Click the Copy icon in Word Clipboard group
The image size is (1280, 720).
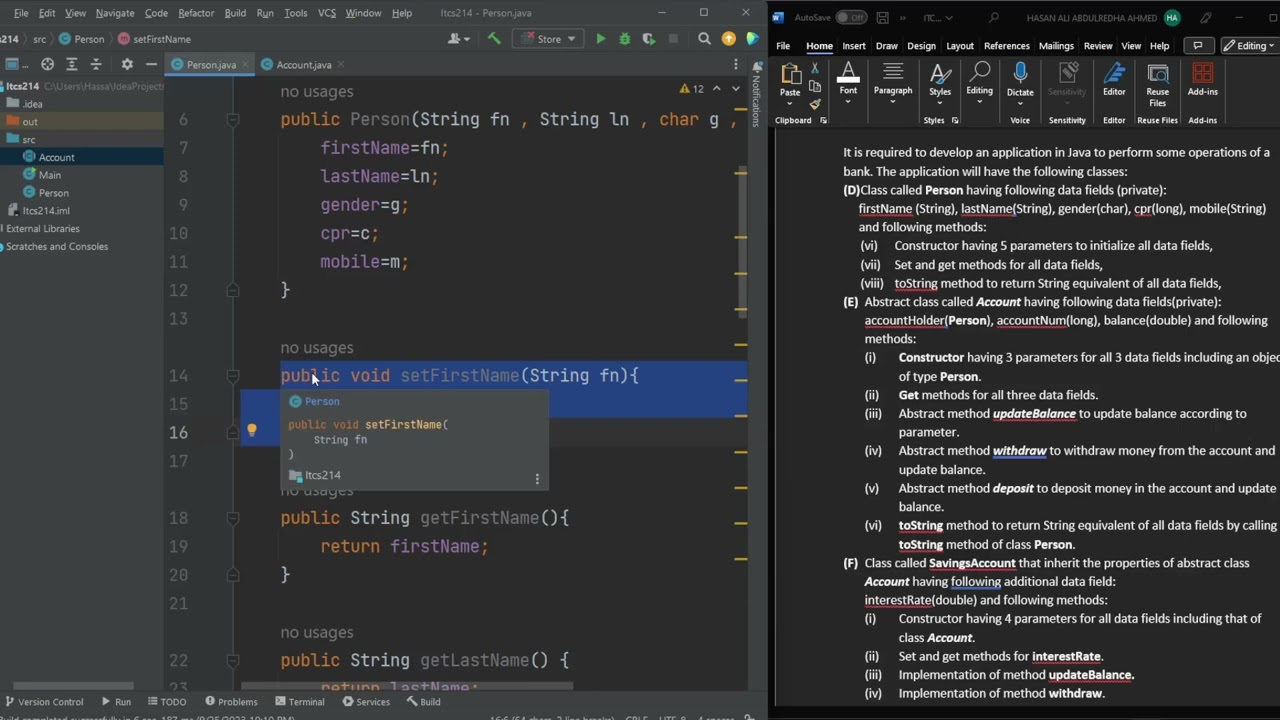point(815,87)
